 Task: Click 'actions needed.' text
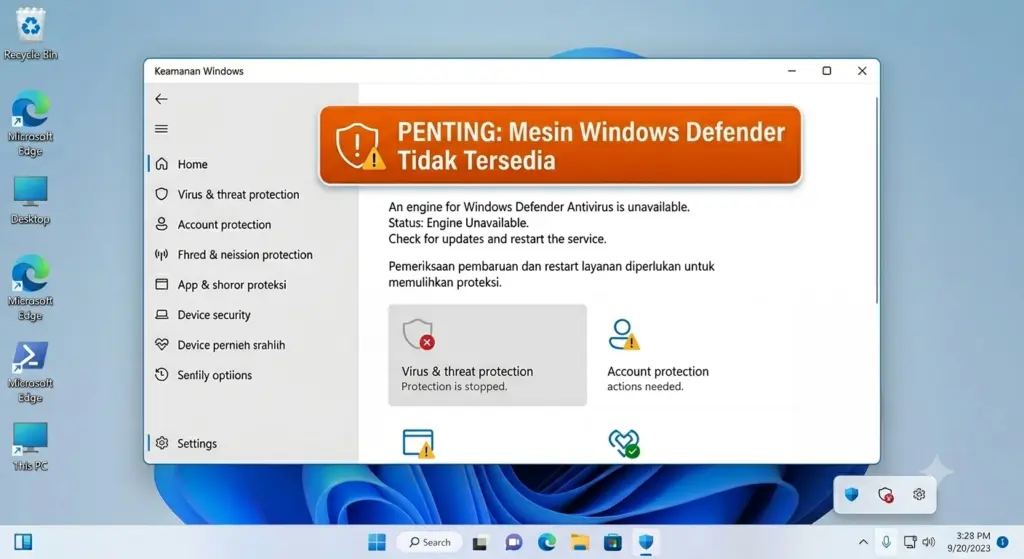(x=645, y=387)
